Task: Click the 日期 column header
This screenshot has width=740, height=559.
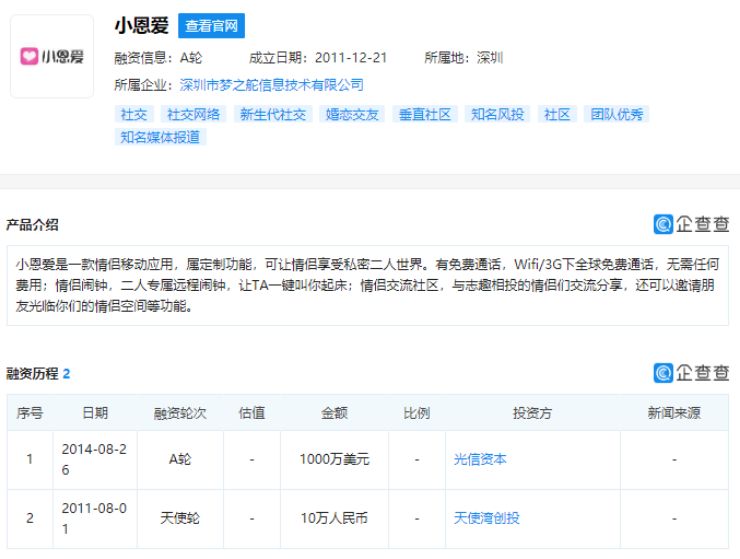Action: point(95,413)
